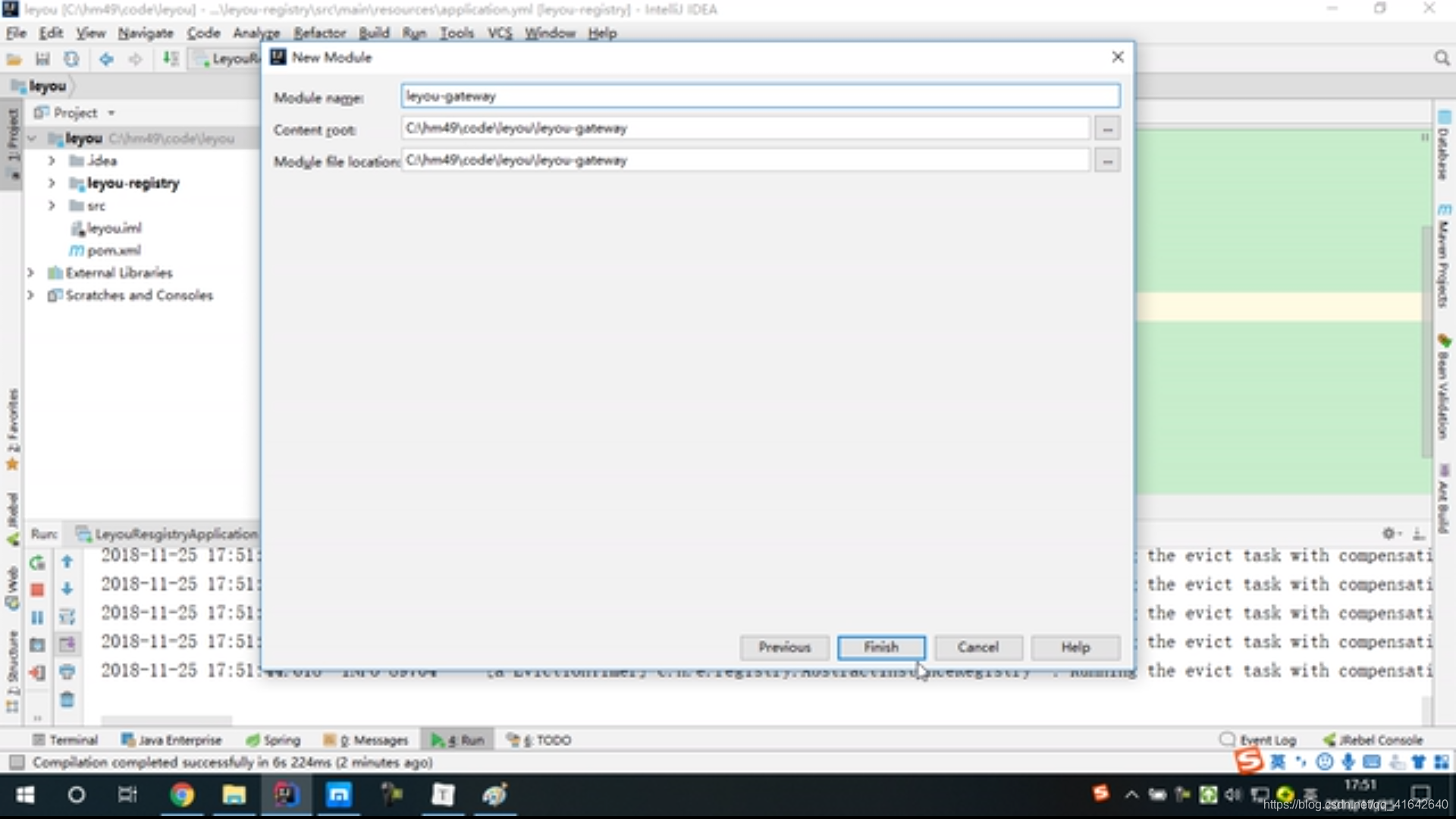Click the Module name input field
Image resolution: width=1456 pixels, height=819 pixels.
(x=760, y=96)
